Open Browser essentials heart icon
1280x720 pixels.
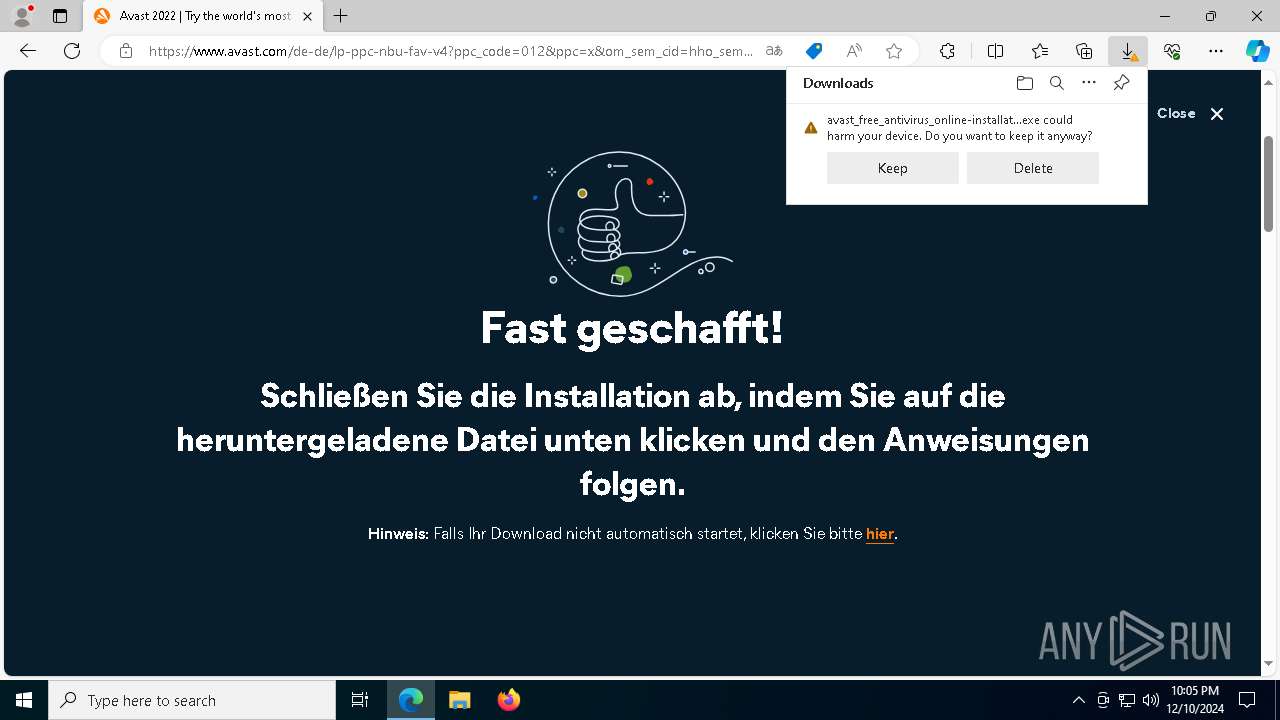pyautogui.click(x=1172, y=51)
